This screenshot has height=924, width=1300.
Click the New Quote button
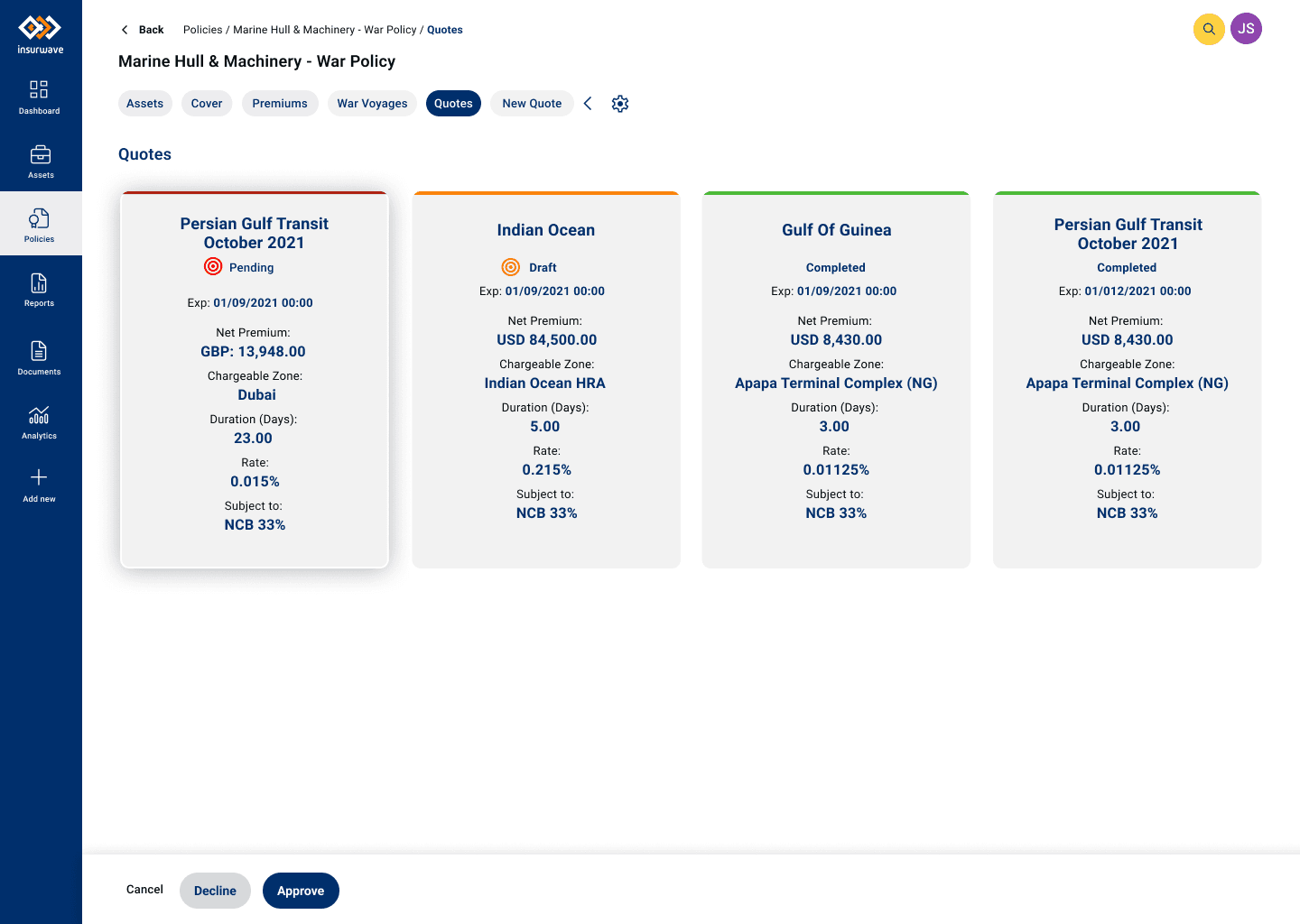click(532, 104)
